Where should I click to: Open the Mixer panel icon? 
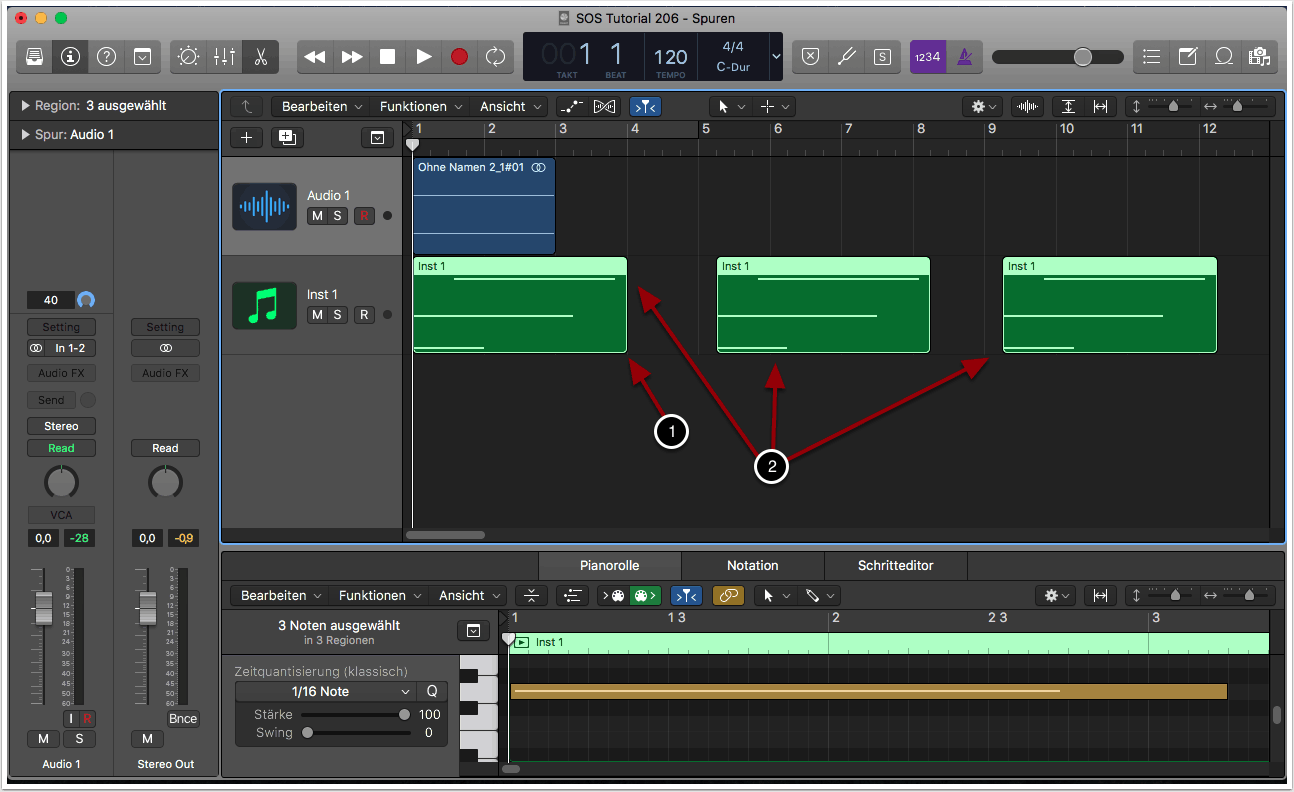point(224,57)
